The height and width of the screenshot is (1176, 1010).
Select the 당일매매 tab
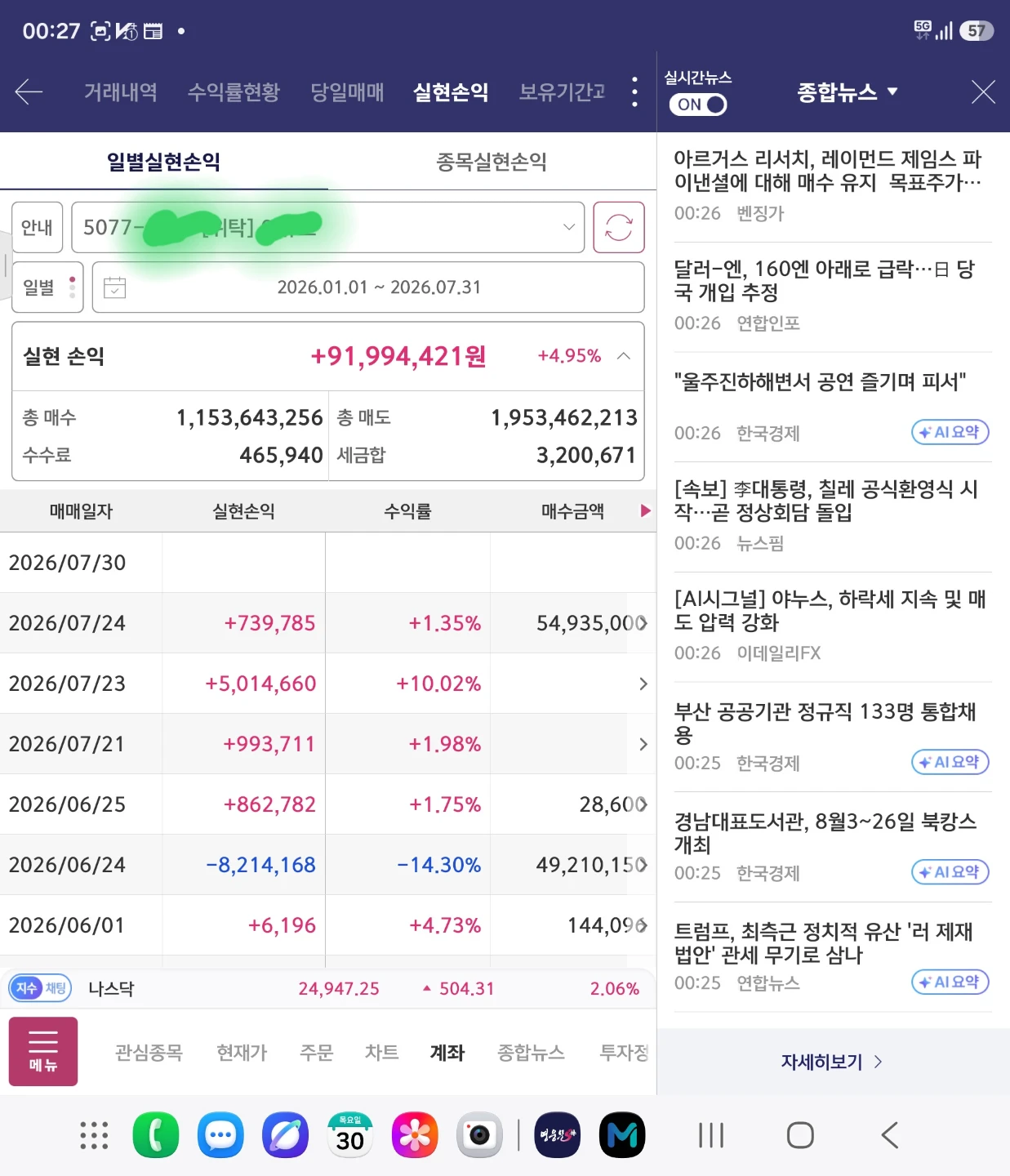[x=347, y=91]
